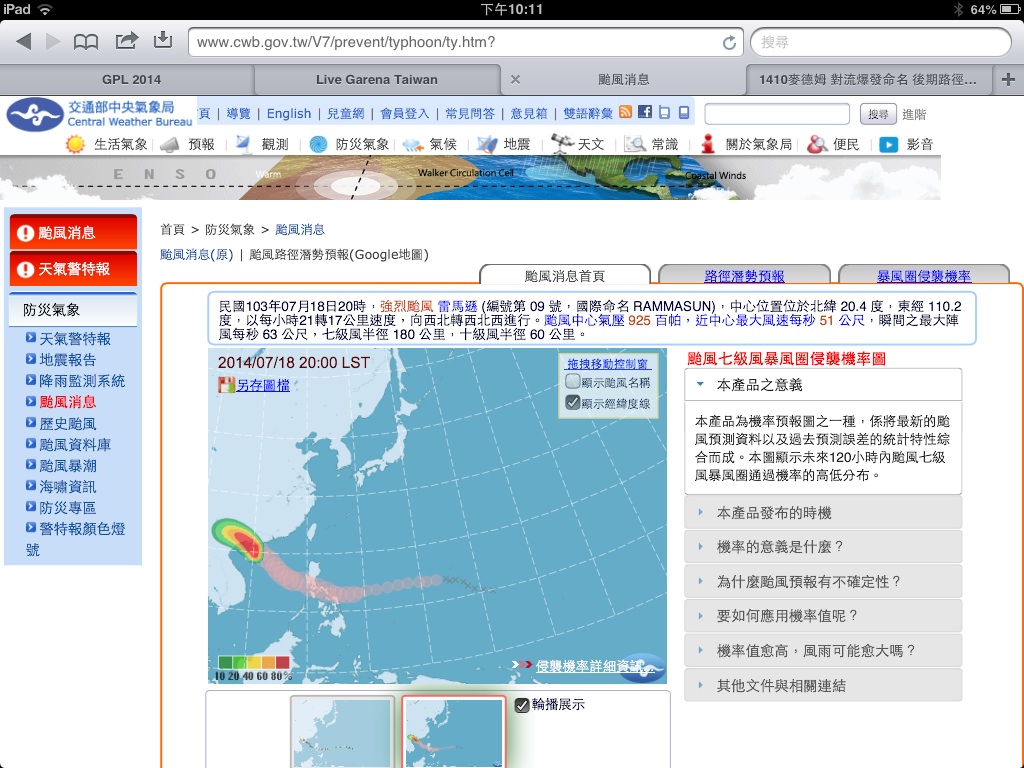Switch to GPL 2014 browser tab
This screenshot has height=768, width=1024.
coord(131,79)
